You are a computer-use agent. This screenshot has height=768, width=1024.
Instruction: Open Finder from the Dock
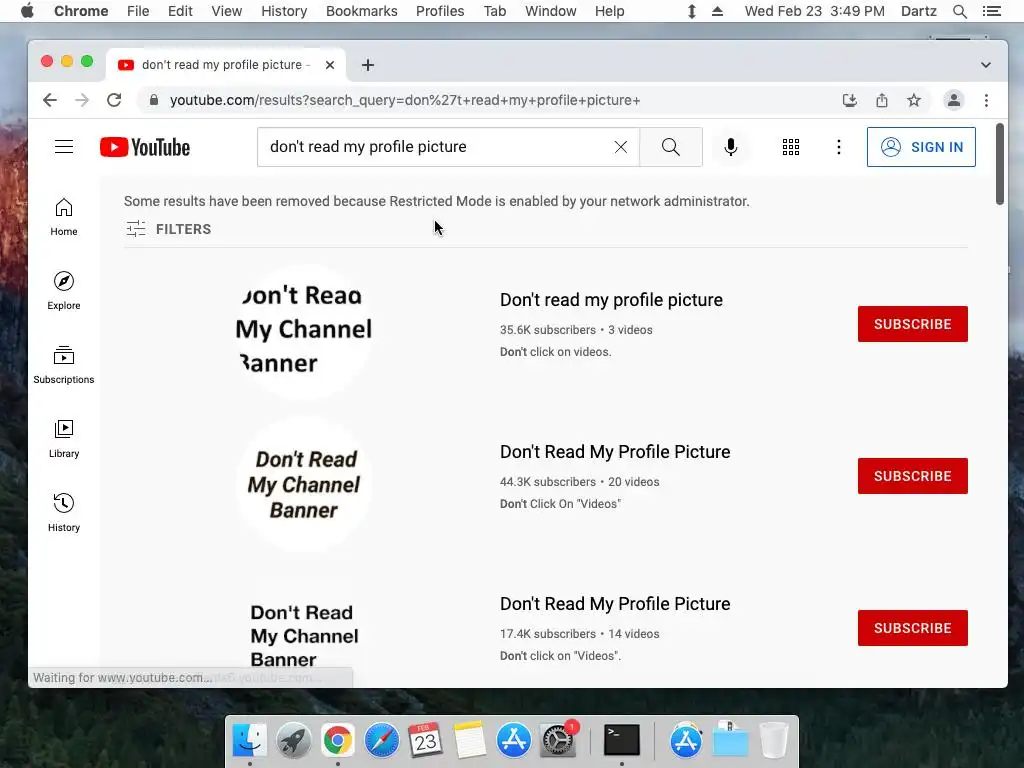coord(249,740)
